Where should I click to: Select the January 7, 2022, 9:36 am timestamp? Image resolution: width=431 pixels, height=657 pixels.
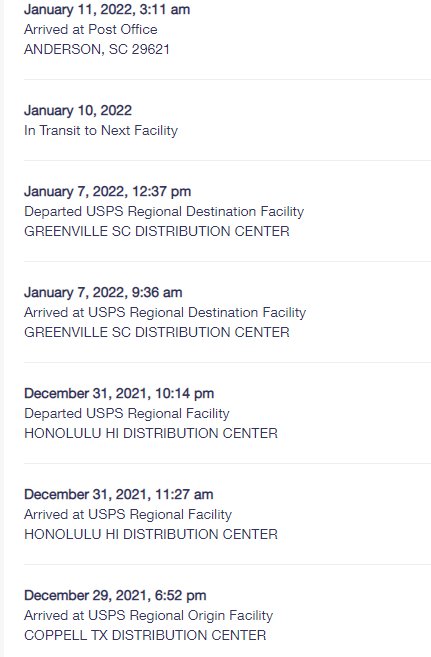103,292
